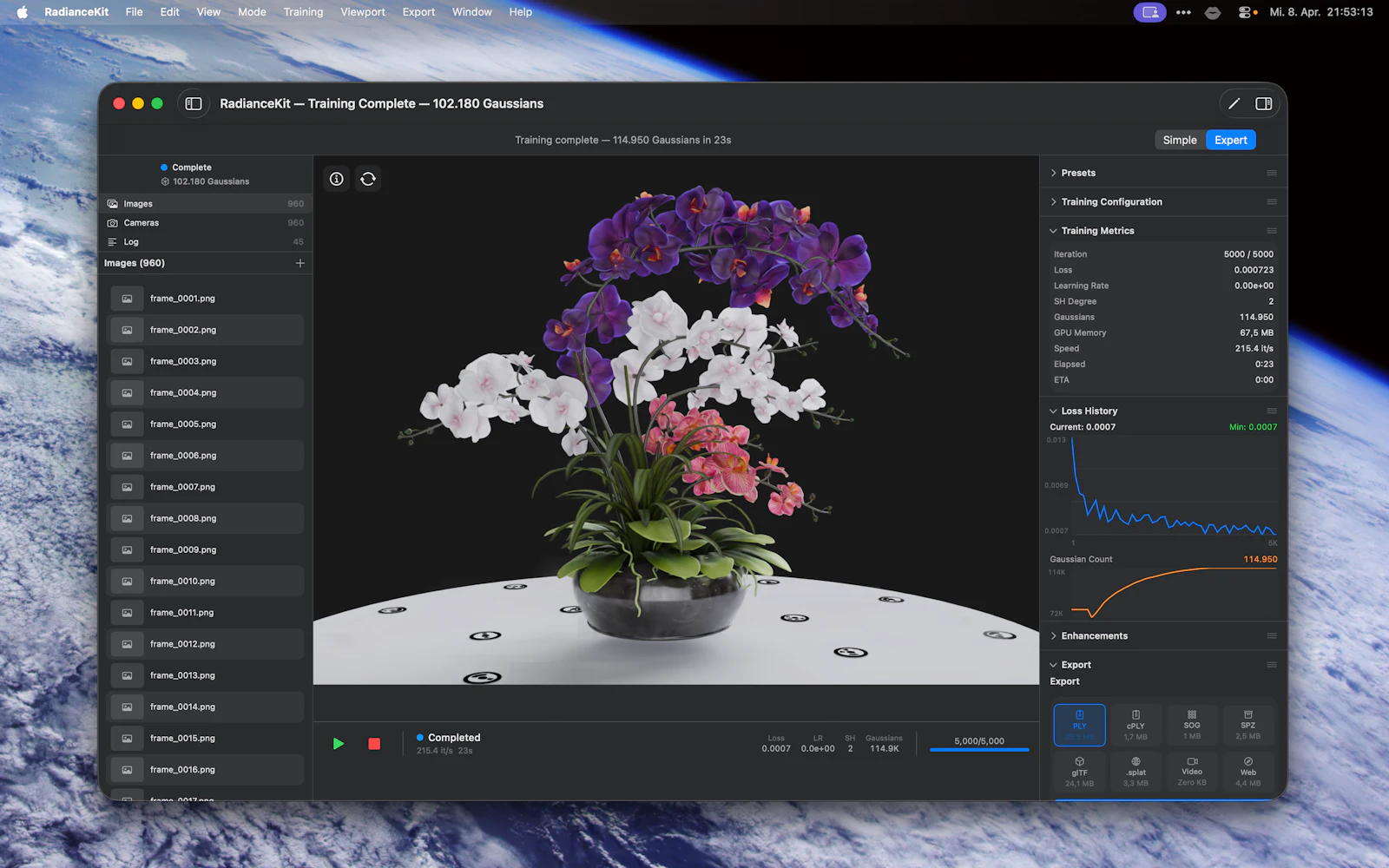Image resolution: width=1389 pixels, height=868 pixels.
Task: Open the Log sidebar section
Action: [x=206, y=242]
